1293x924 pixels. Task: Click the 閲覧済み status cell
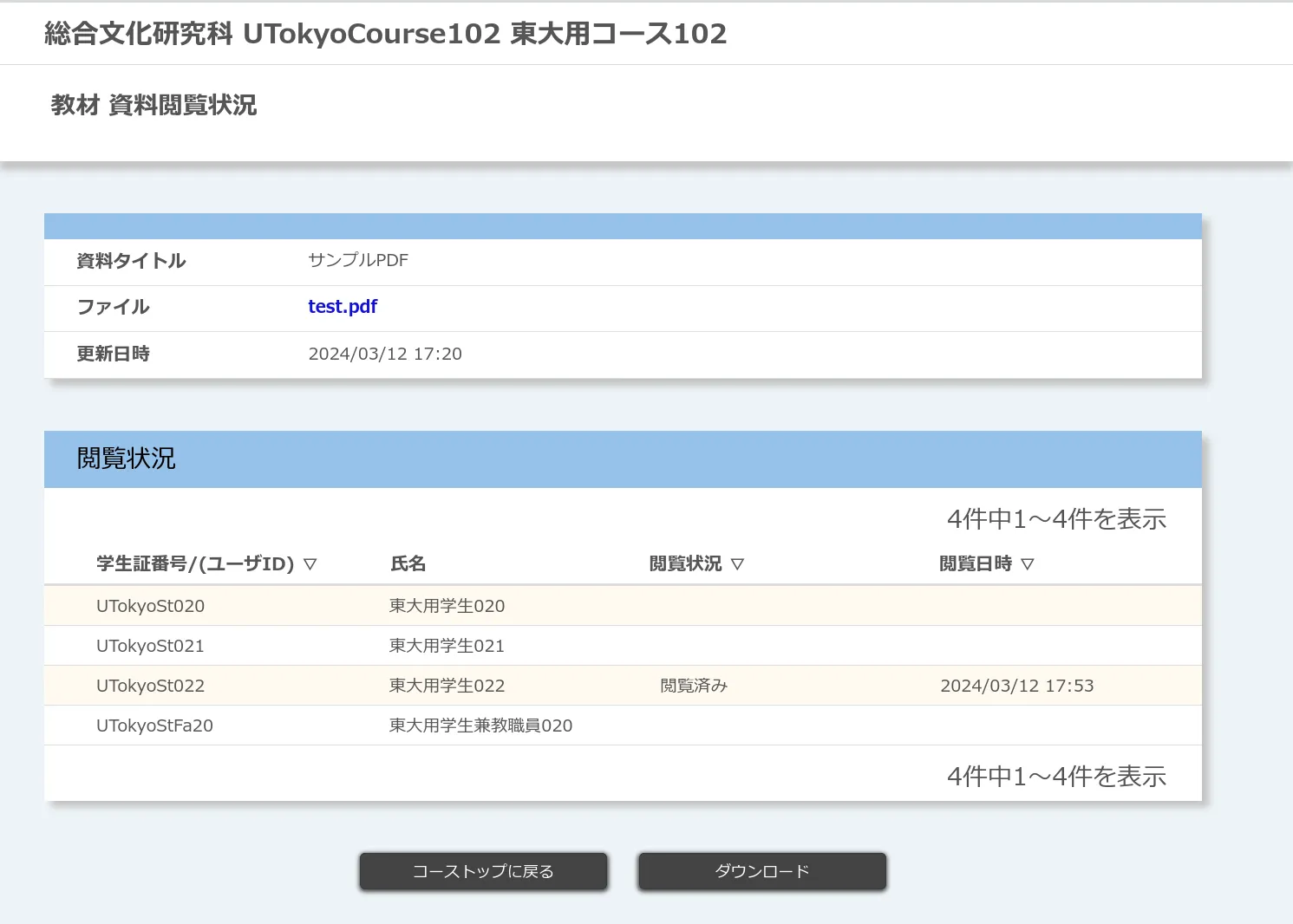[x=694, y=686]
